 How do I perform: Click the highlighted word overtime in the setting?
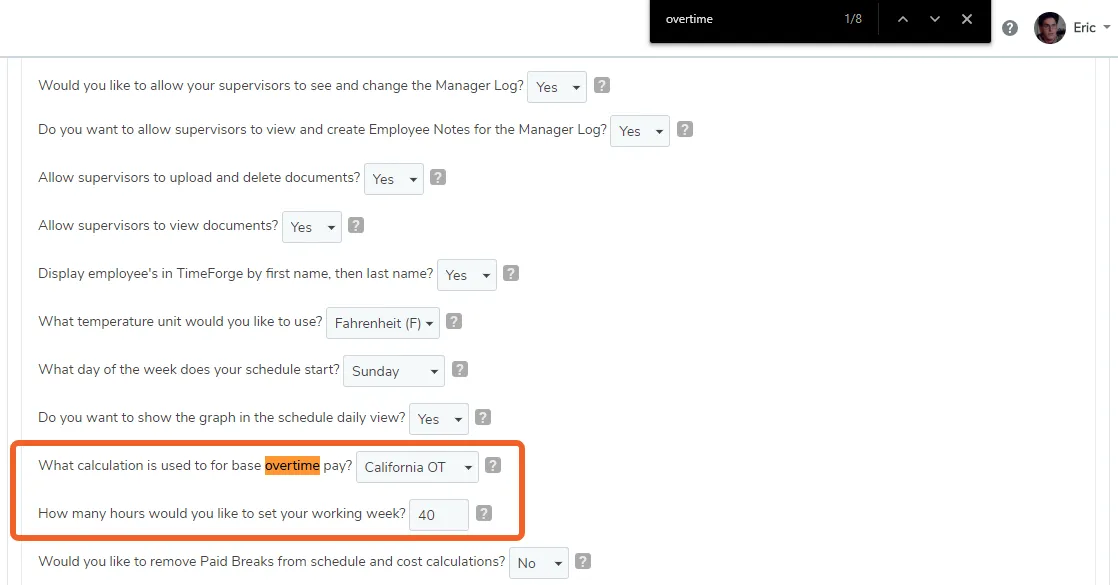(x=292, y=466)
